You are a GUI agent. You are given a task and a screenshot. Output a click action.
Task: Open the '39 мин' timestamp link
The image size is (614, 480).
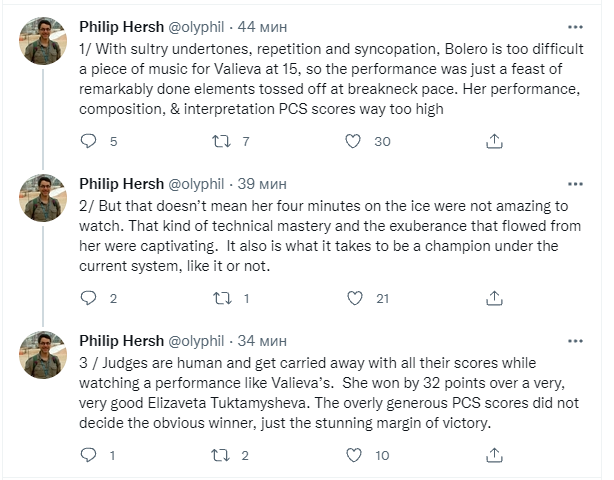click(x=264, y=182)
